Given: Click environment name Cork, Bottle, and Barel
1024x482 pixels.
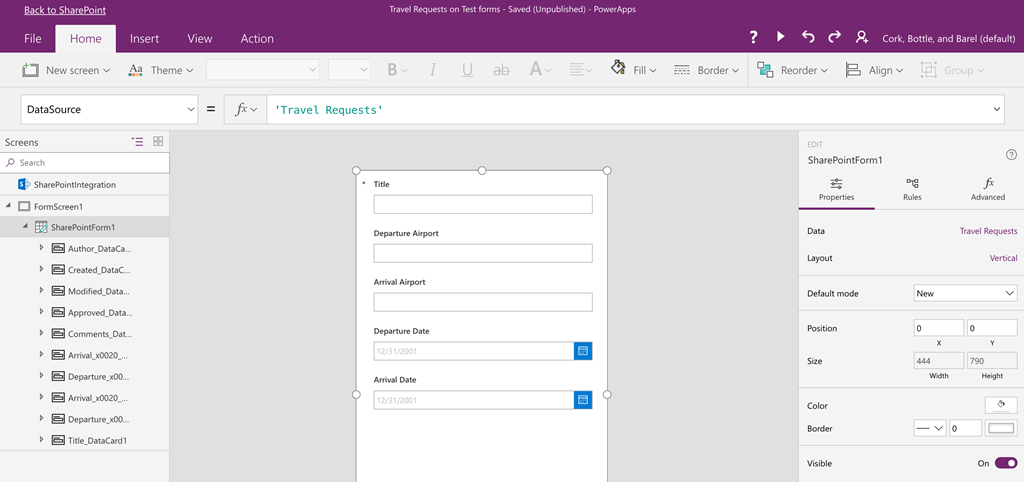Looking at the screenshot, I should pyautogui.click(x=948, y=39).
